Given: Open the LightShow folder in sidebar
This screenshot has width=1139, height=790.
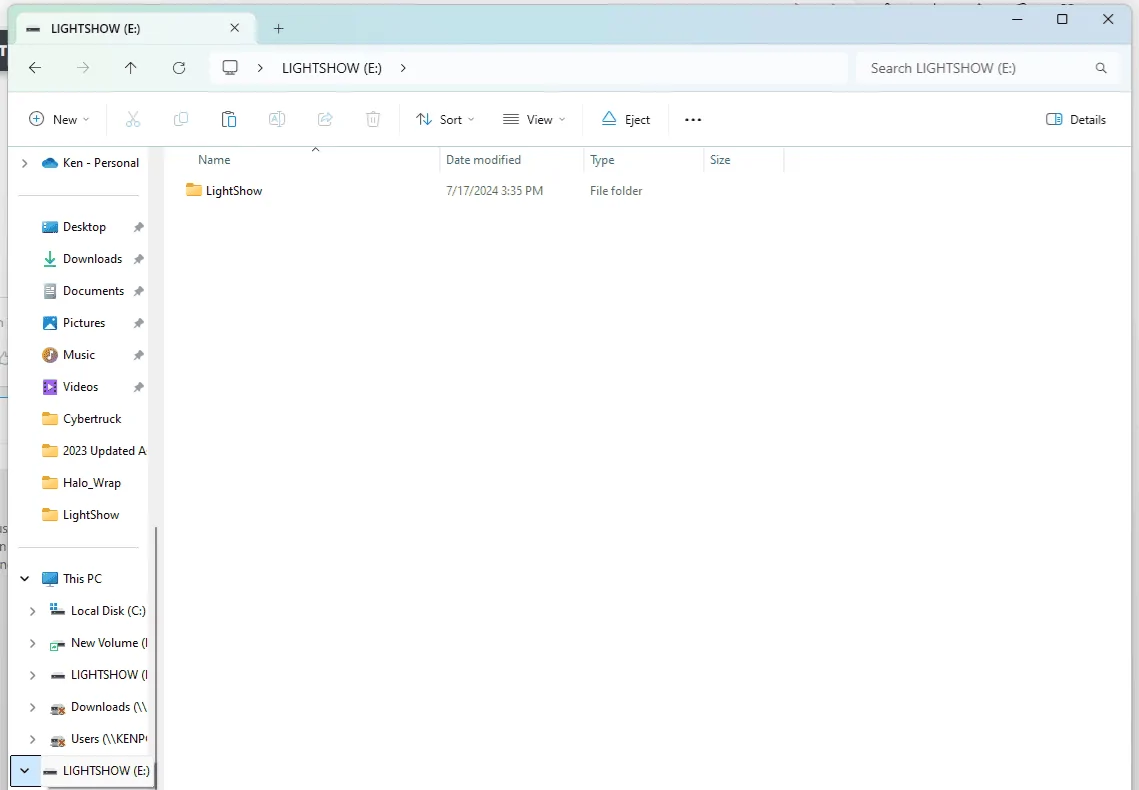Looking at the screenshot, I should (91, 514).
